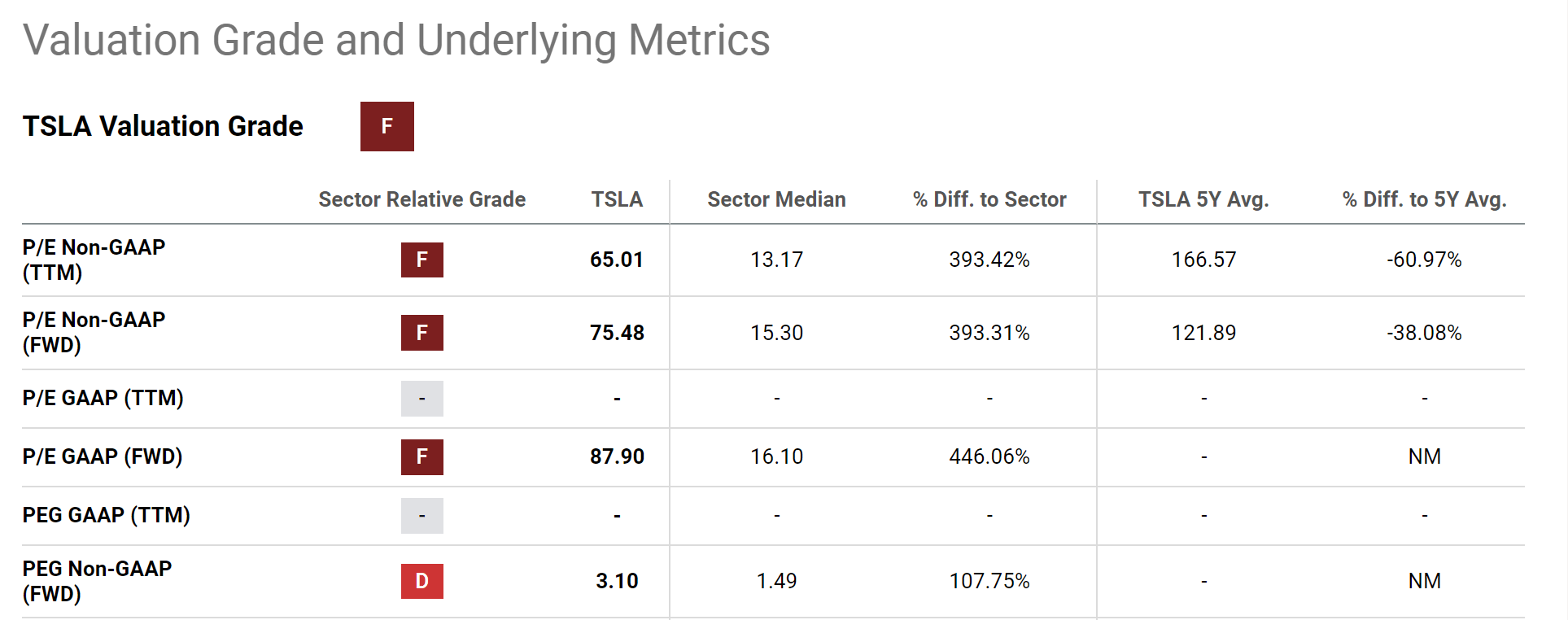
Task: Click the Sector Median column header
Action: click(776, 199)
